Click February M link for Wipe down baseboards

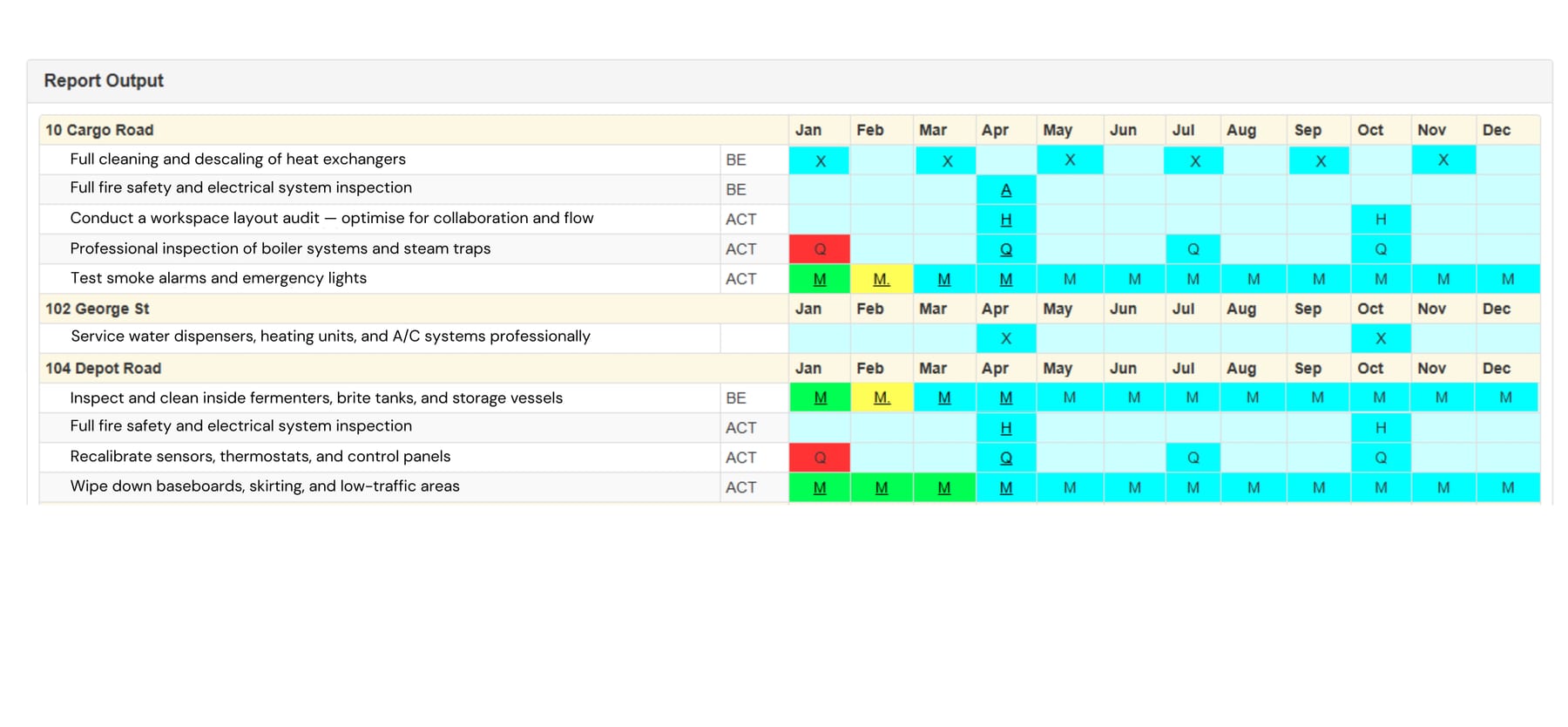click(x=882, y=487)
